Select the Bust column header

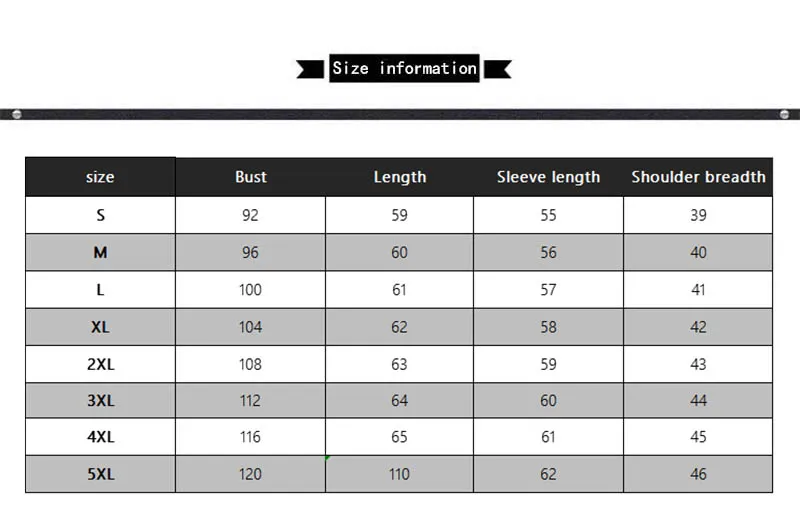(251, 177)
